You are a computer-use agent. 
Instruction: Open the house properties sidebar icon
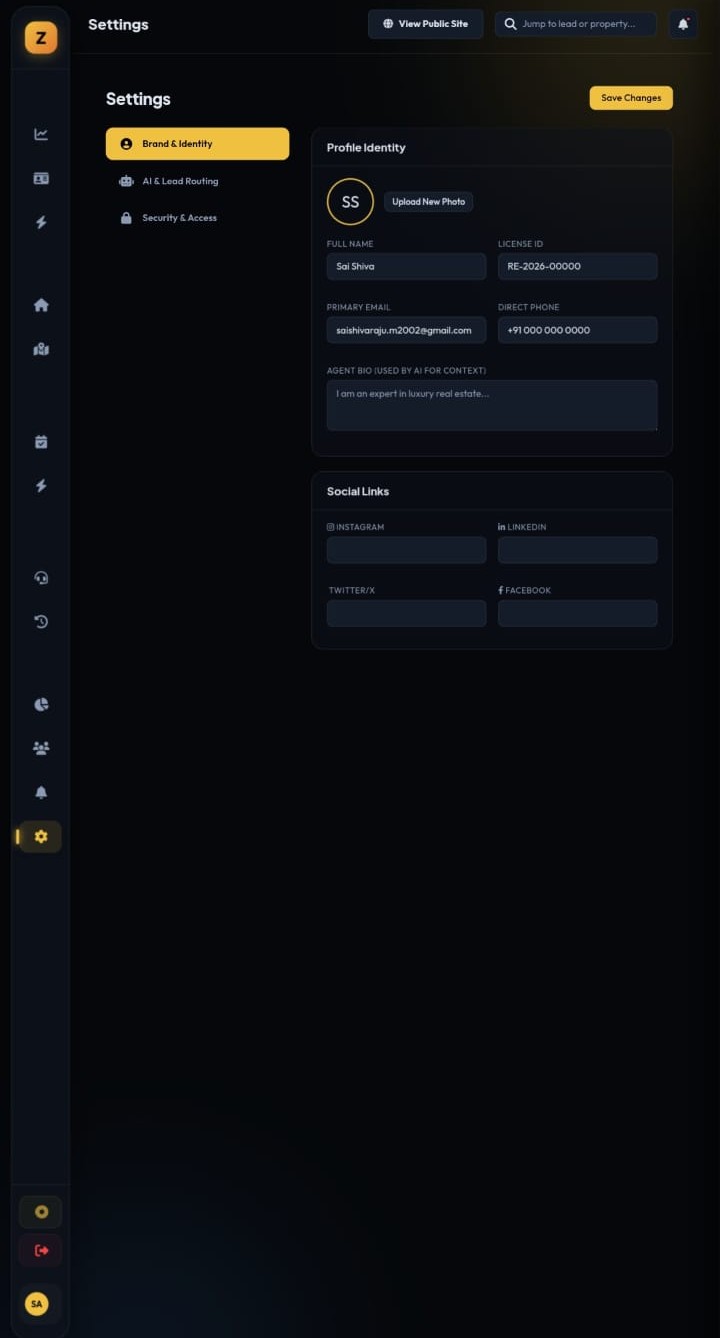point(41,305)
